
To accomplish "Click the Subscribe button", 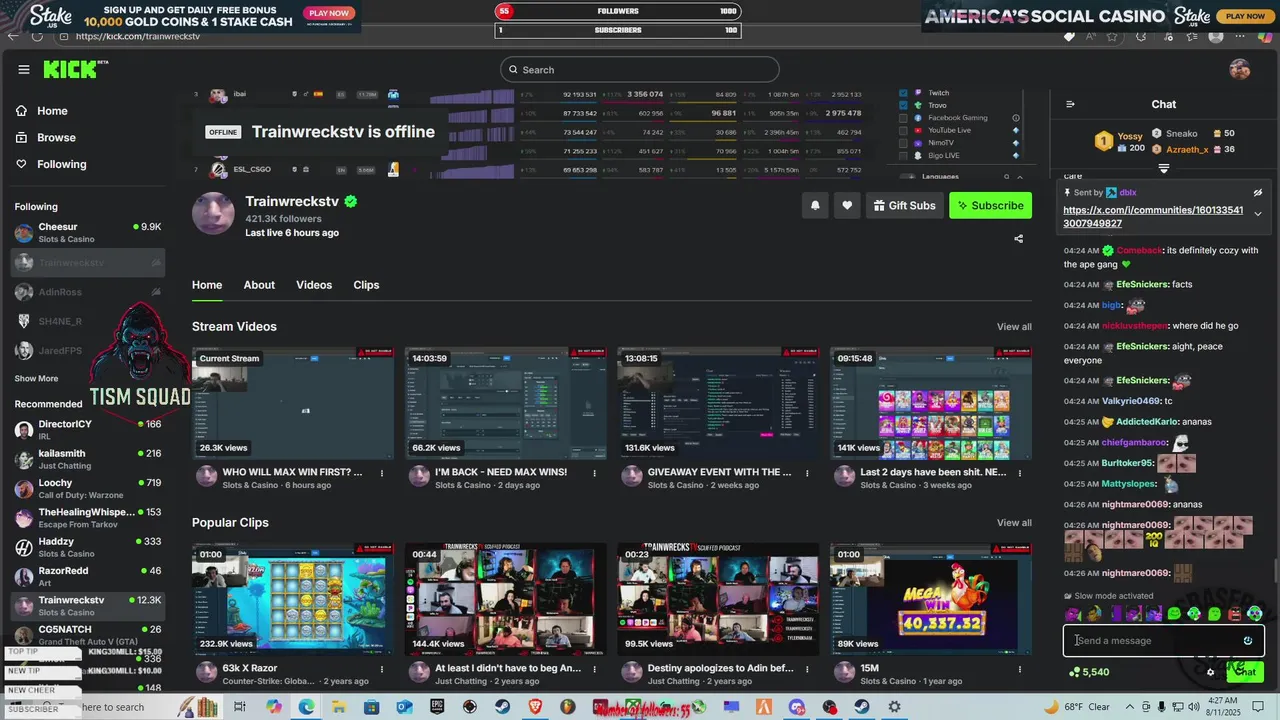I will click(x=990, y=205).
